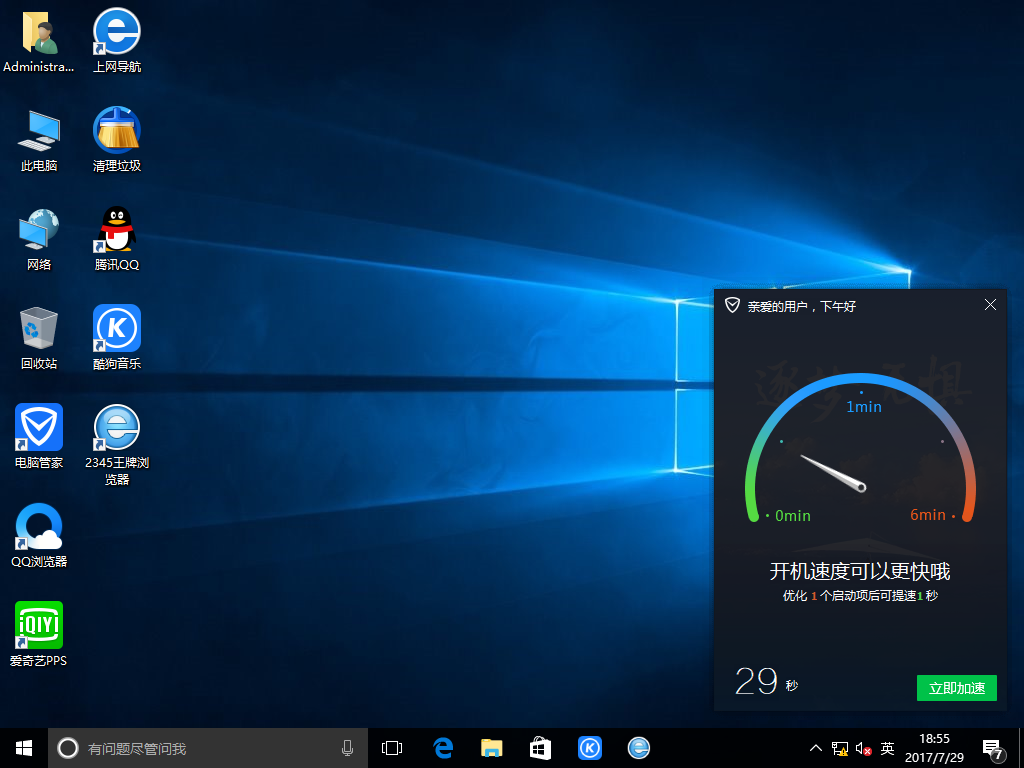Select the 此电脑 desktop icon
Image resolution: width=1024 pixels, height=768 pixels.
click(x=39, y=140)
